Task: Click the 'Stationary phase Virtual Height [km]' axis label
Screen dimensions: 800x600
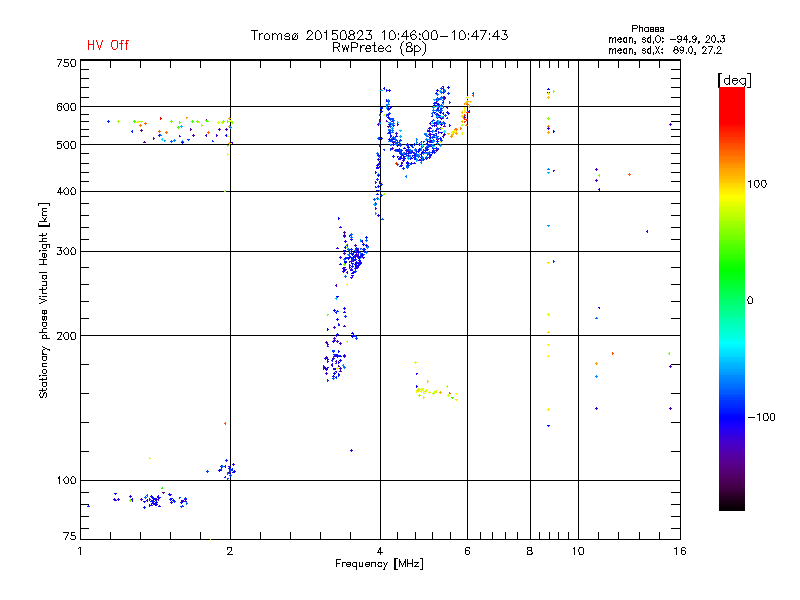Action: [x=44, y=300]
